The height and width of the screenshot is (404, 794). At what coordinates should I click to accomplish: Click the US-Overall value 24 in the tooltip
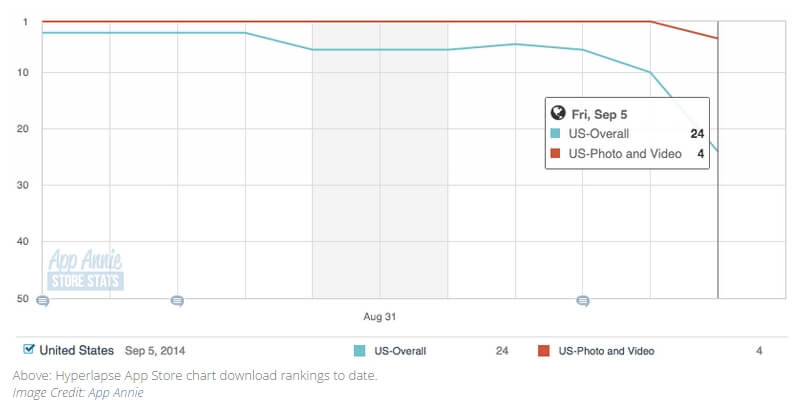(697, 133)
